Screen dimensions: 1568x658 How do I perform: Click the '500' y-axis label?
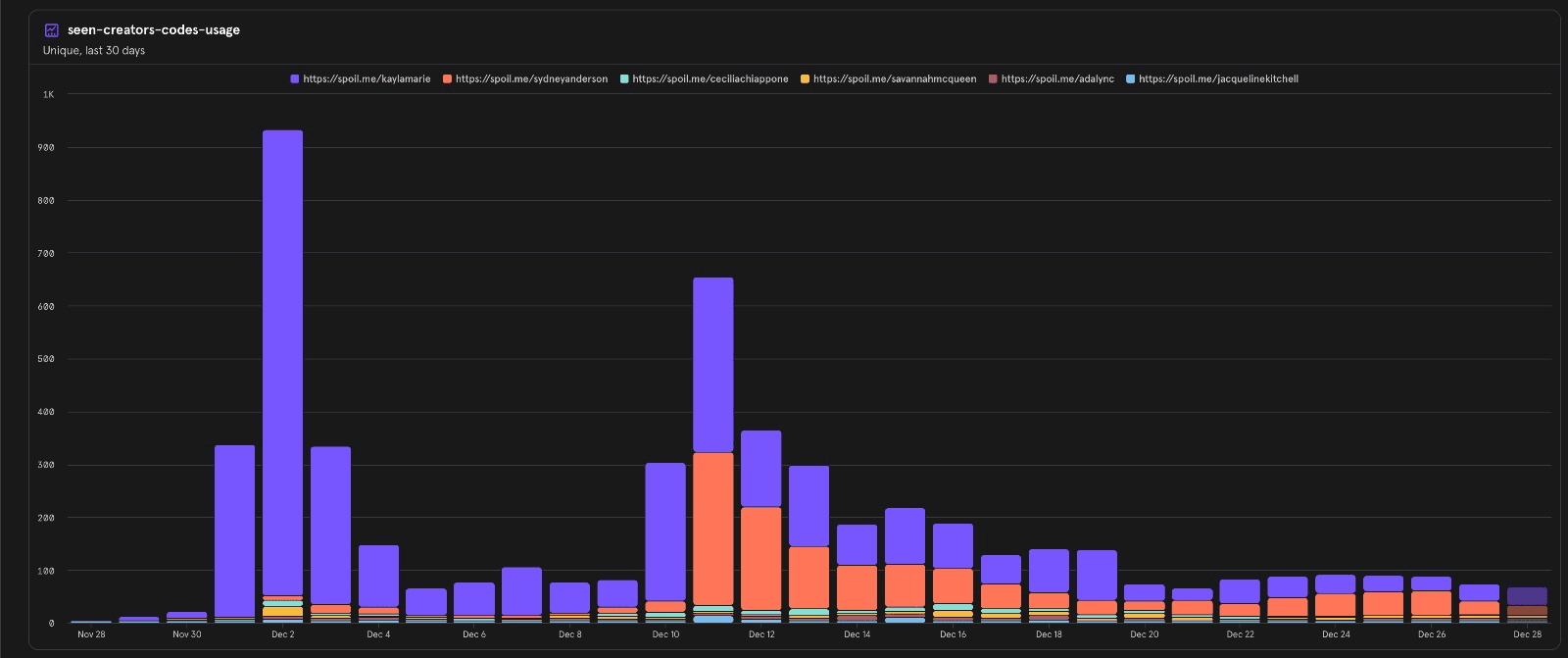(46, 359)
